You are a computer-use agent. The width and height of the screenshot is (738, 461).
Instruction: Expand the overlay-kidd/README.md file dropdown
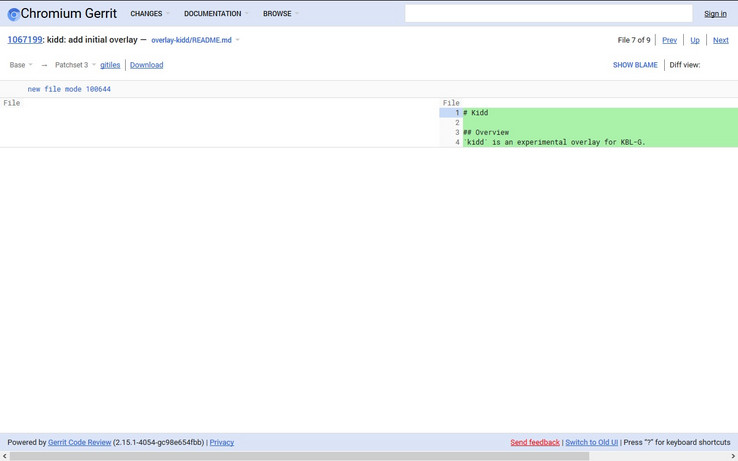tap(195, 40)
